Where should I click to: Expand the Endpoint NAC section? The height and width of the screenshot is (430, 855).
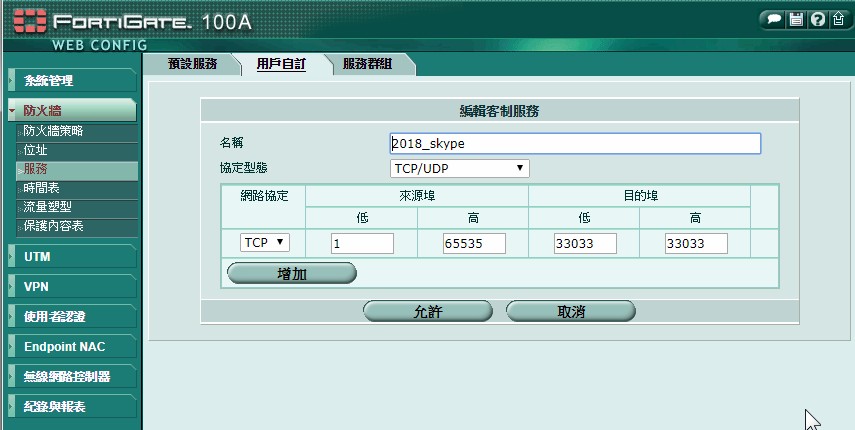point(73,346)
